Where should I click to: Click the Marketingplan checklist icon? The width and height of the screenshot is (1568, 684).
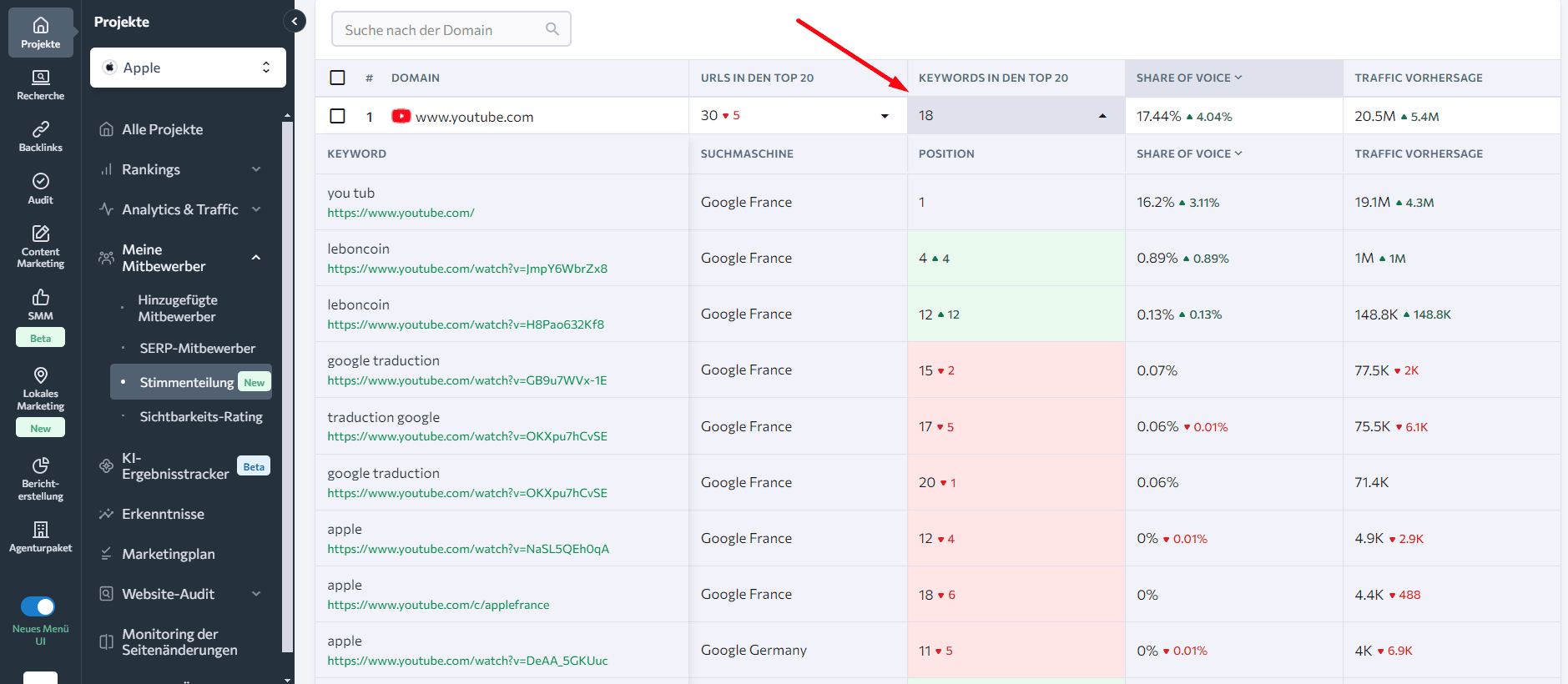[106, 554]
